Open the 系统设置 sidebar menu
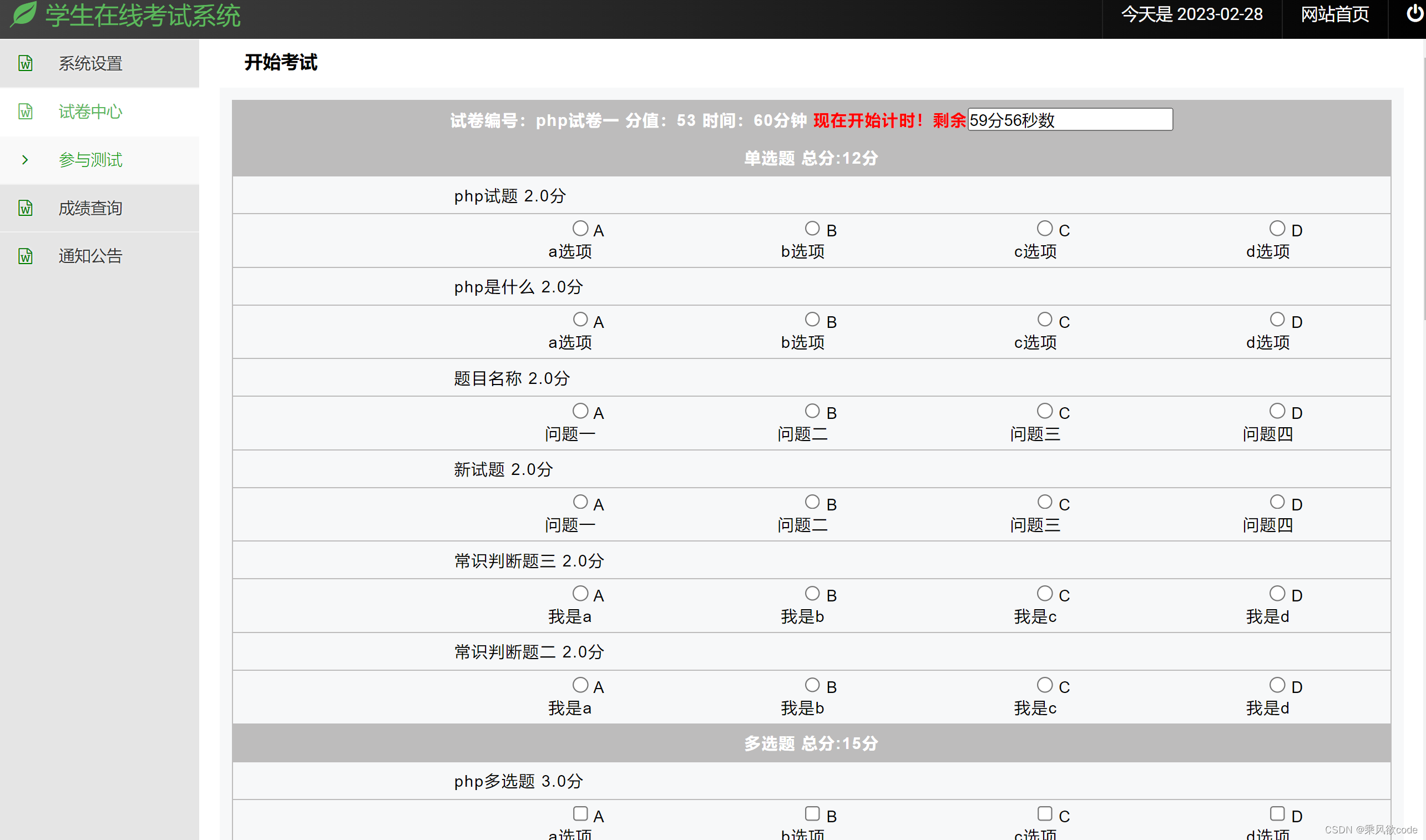Screen dimensions: 1426x840 coord(90,63)
